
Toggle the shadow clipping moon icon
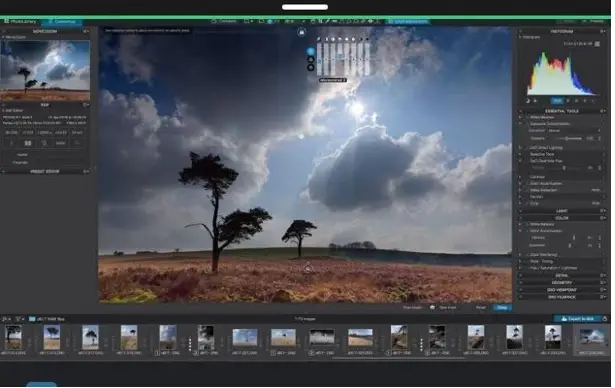click(x=528, y=101)
